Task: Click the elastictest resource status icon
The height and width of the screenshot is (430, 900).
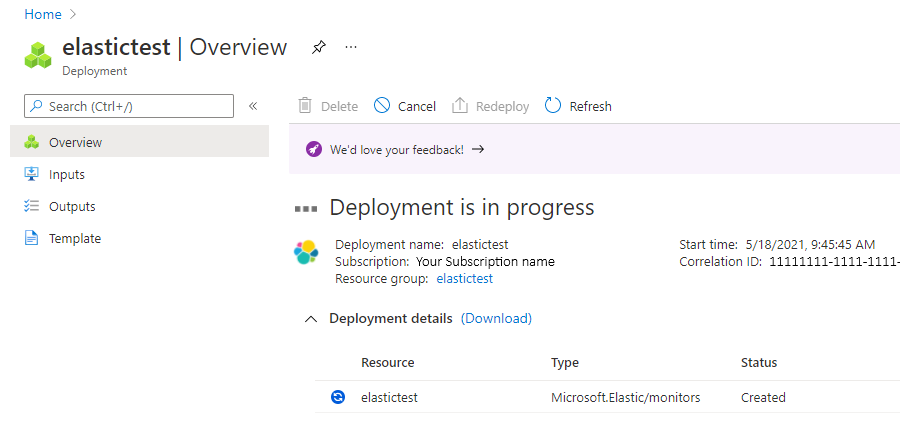Action: (x=338, y=397)
